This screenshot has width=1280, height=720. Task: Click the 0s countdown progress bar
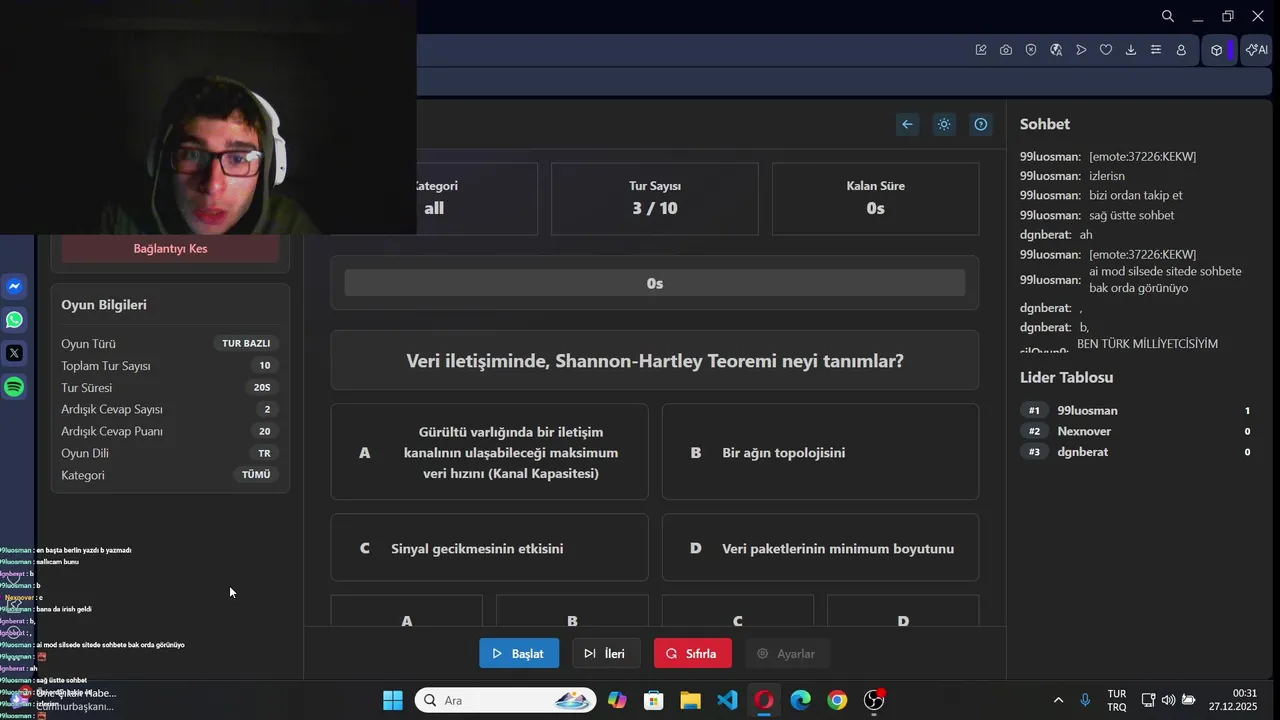click(x=655, y=283)
